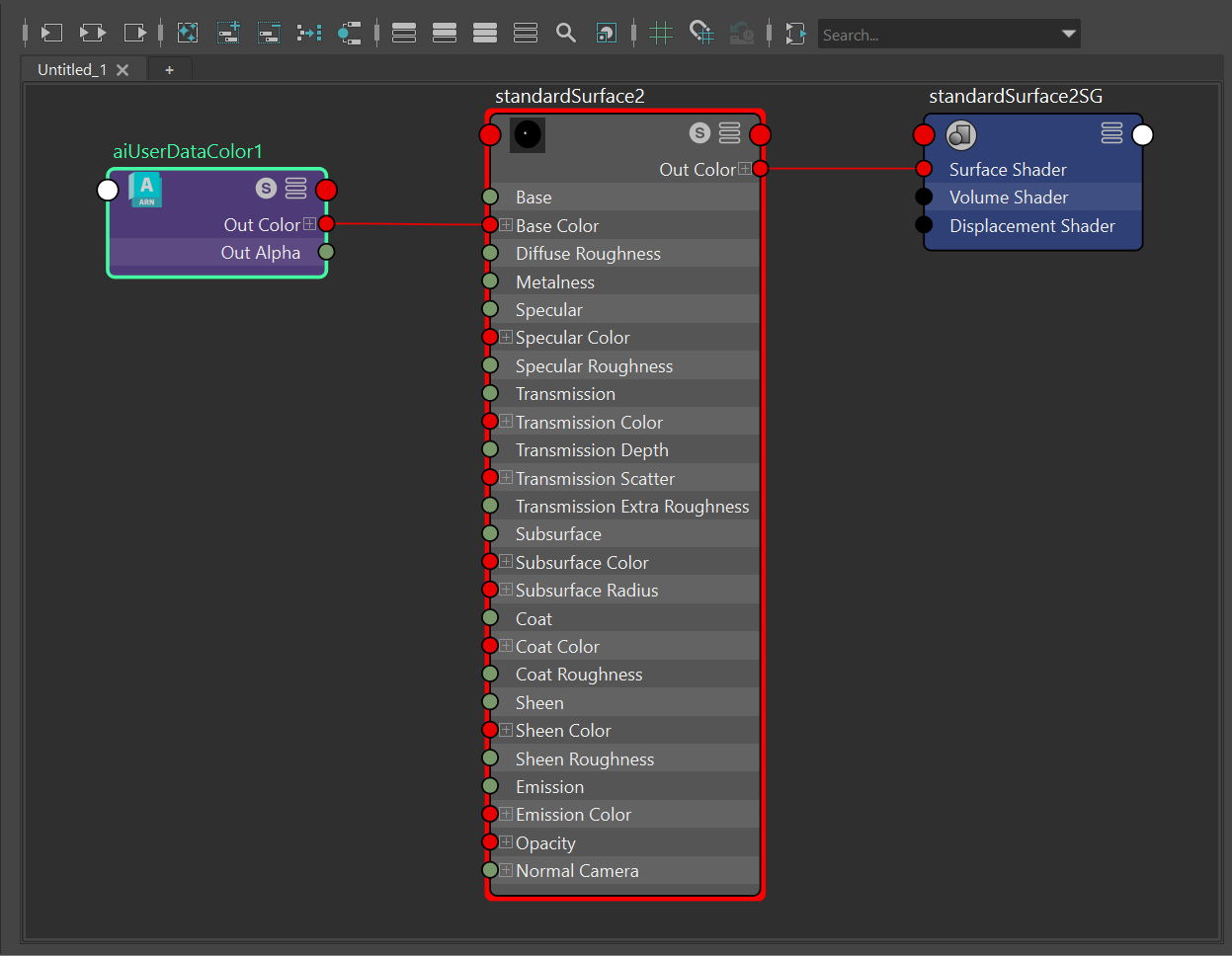The image size is (1232, 956).
Task: Expand the Emission Color attribute
Action: coord(506,815)
